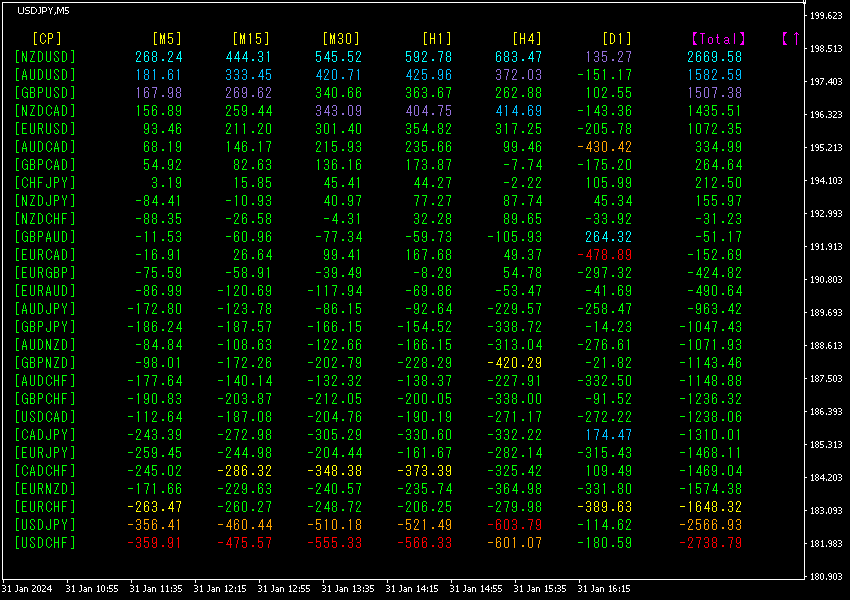Select the [AUDCHF] pair label
Image resolution: width=850 pixels, height=600 pixels.
click(45, 381)
